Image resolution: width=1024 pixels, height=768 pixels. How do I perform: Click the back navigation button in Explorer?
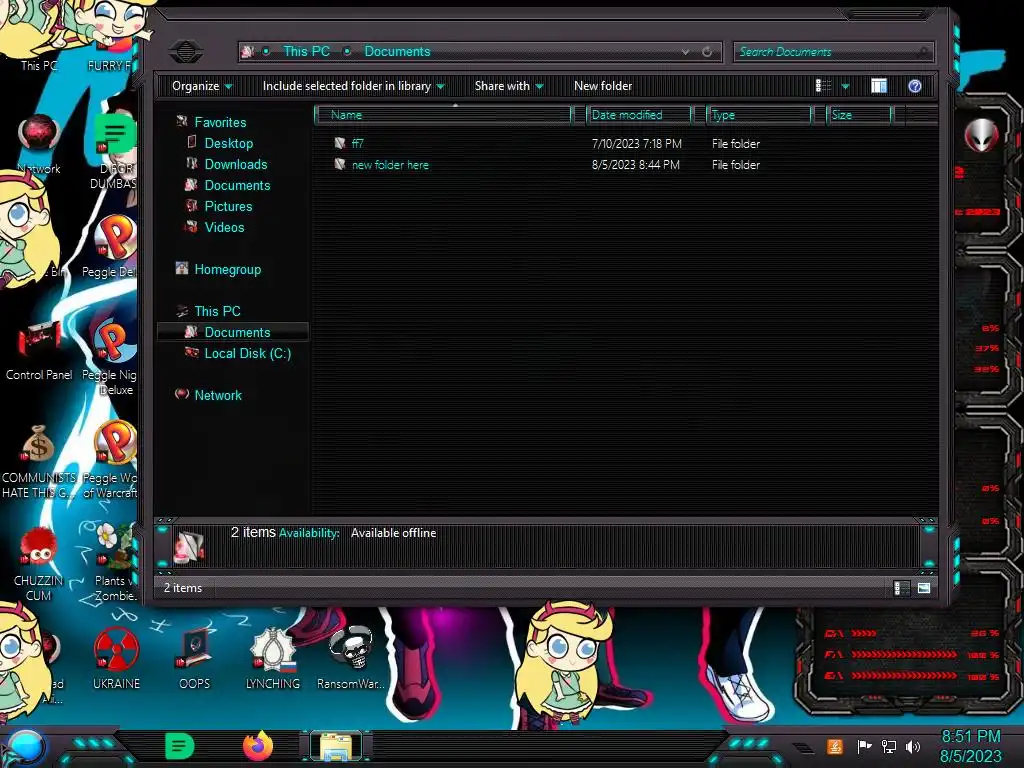(x=185, y=52)
